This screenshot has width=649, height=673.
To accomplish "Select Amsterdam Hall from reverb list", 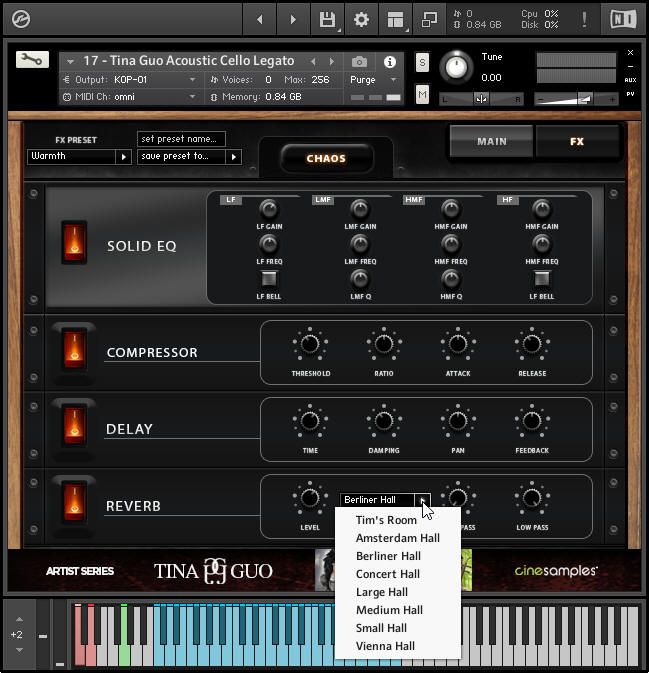I will coord(397,538).
